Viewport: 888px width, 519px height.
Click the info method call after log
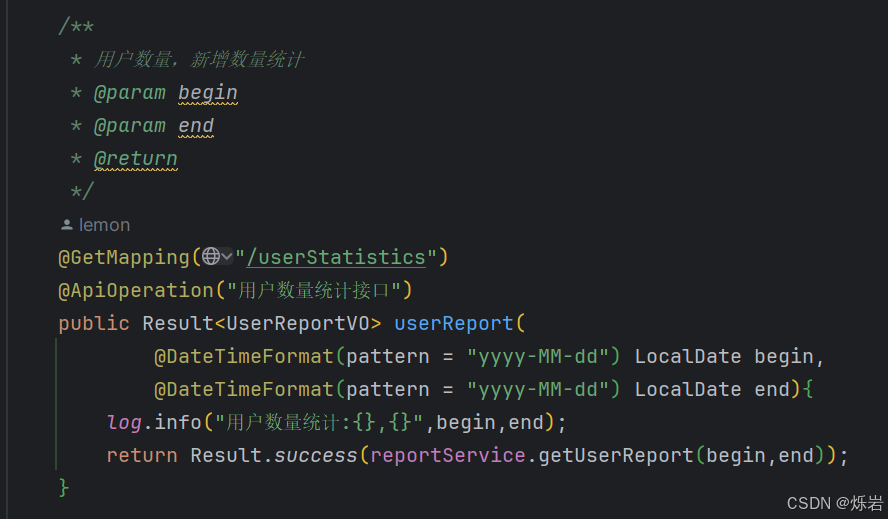pyautogui.click(x=178, y=422)
